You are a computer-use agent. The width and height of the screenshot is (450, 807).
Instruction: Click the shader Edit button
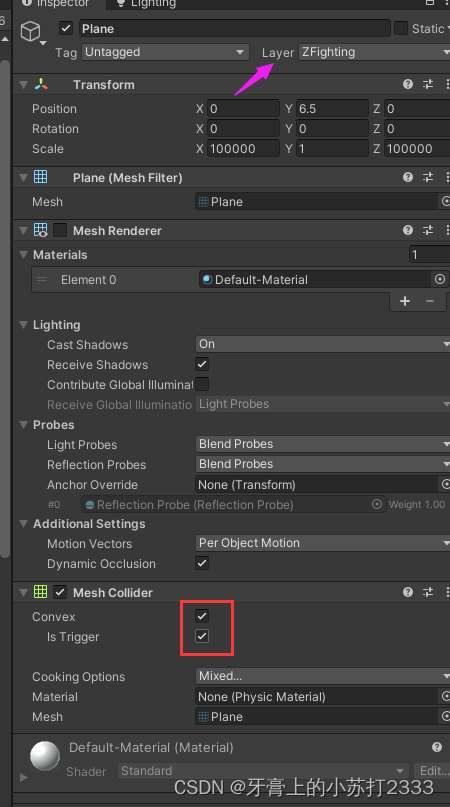pos(432,771)
